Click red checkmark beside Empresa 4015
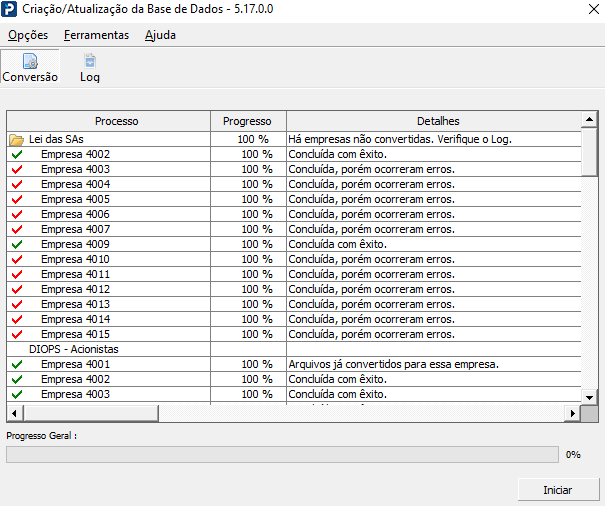Image resolution: width=605 pixels, height=506 pixels. point(17,334)
